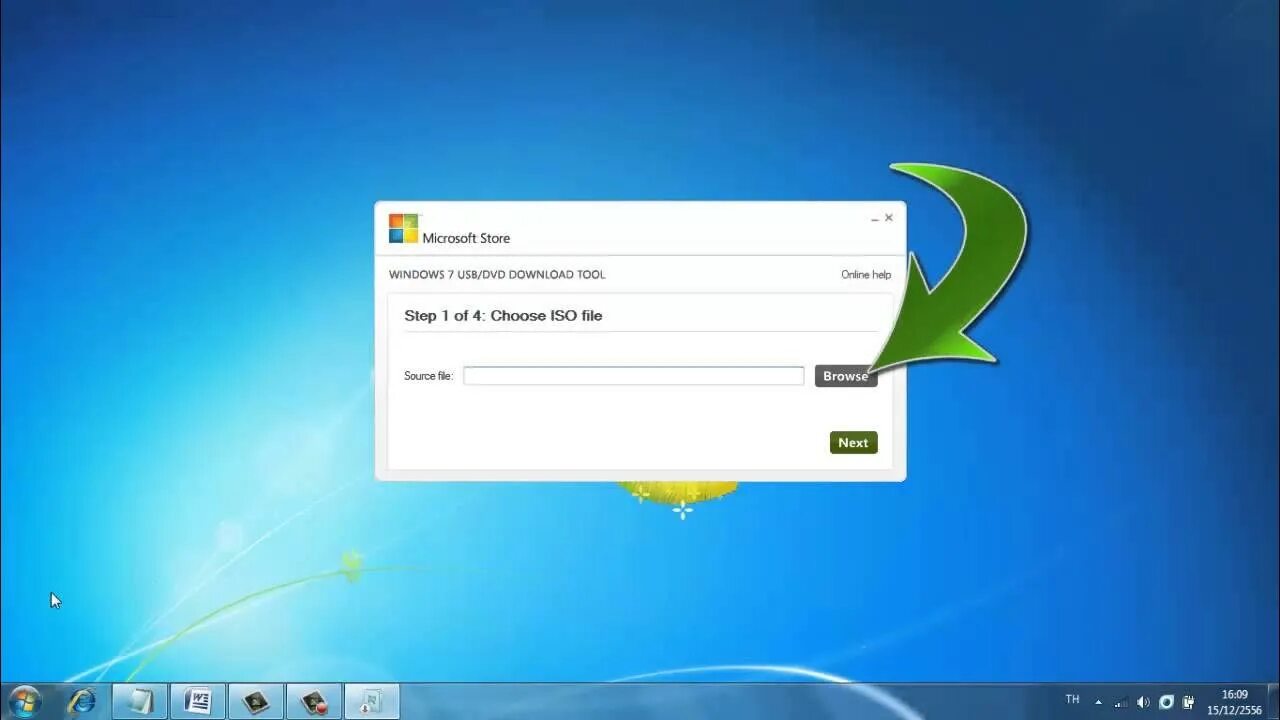Open the Notepad taskbar icon

(139, 701)
